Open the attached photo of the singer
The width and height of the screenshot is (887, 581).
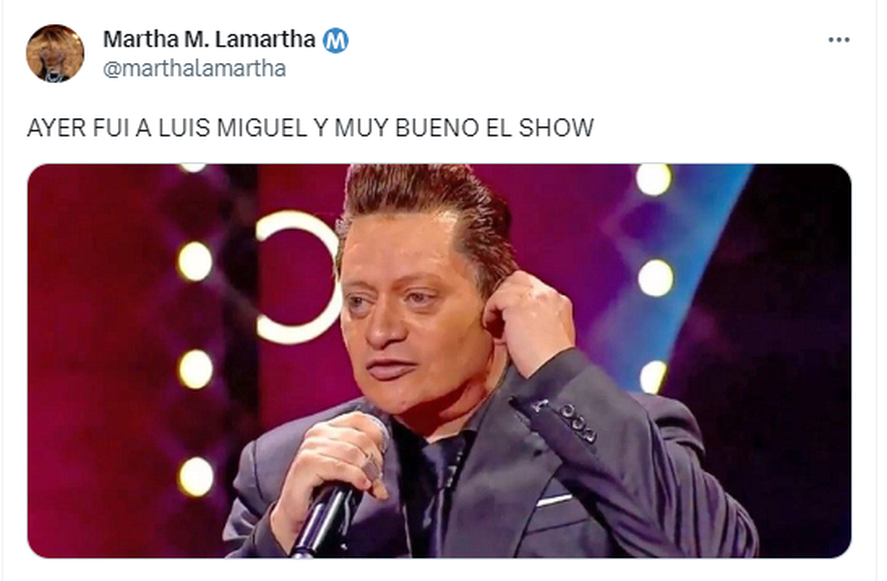(x=439, y=361)
